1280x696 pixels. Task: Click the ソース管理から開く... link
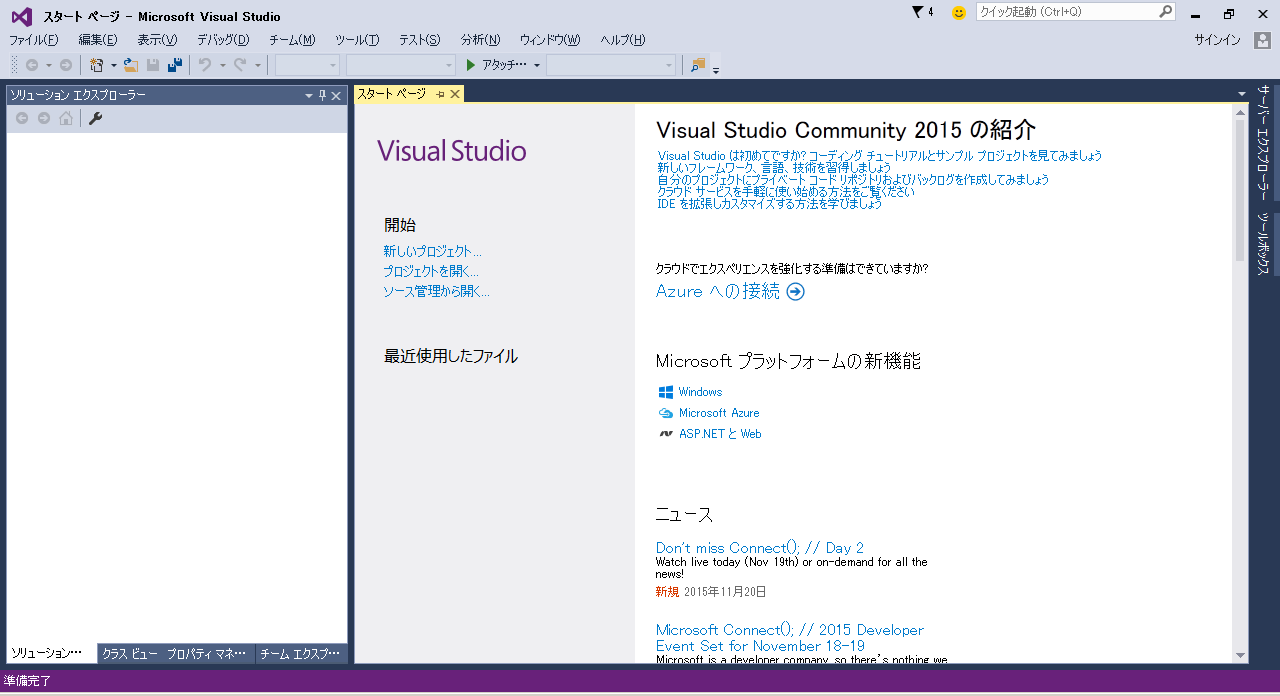click(x=437, y=291)
